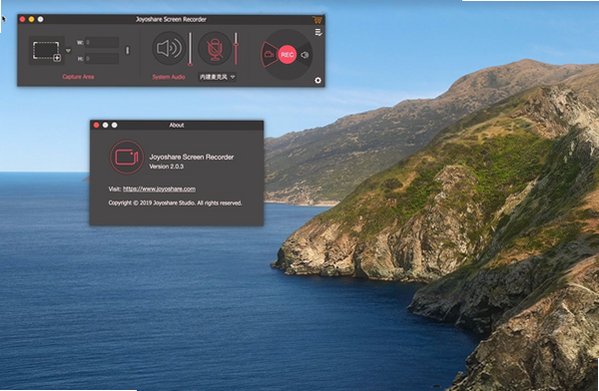The height and width of the screenshot is (391, 599).
Task: Click the capture width input field
Action: [102, 42]
